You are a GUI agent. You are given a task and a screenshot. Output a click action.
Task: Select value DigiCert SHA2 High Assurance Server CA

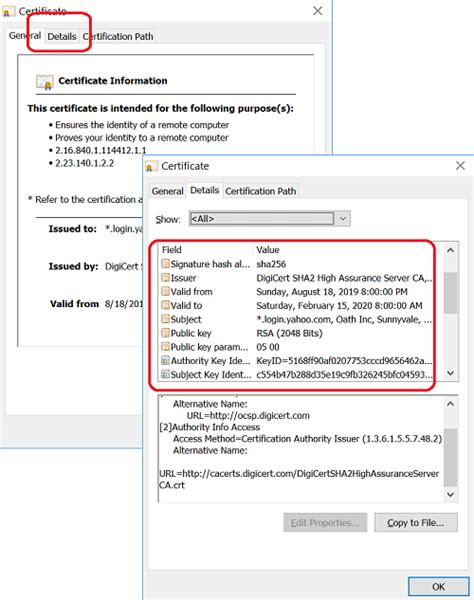344,278
